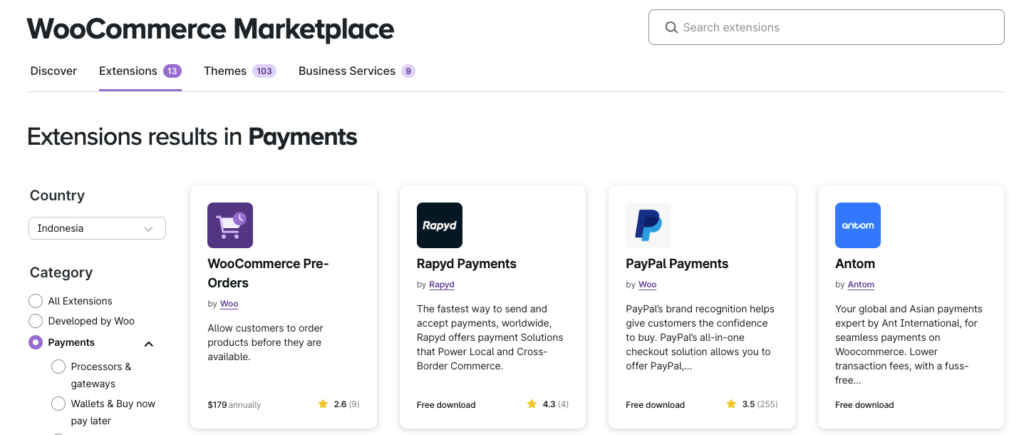Click the Antom logo icon
Image resolution: width=1024 pixels, height=435 pixels.
coord(857,225)
